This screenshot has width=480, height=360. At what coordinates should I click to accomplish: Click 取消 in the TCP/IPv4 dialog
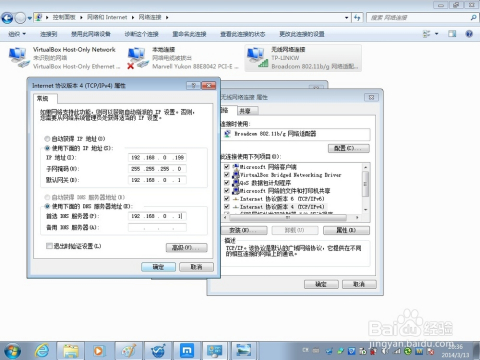tap(196, 267)
